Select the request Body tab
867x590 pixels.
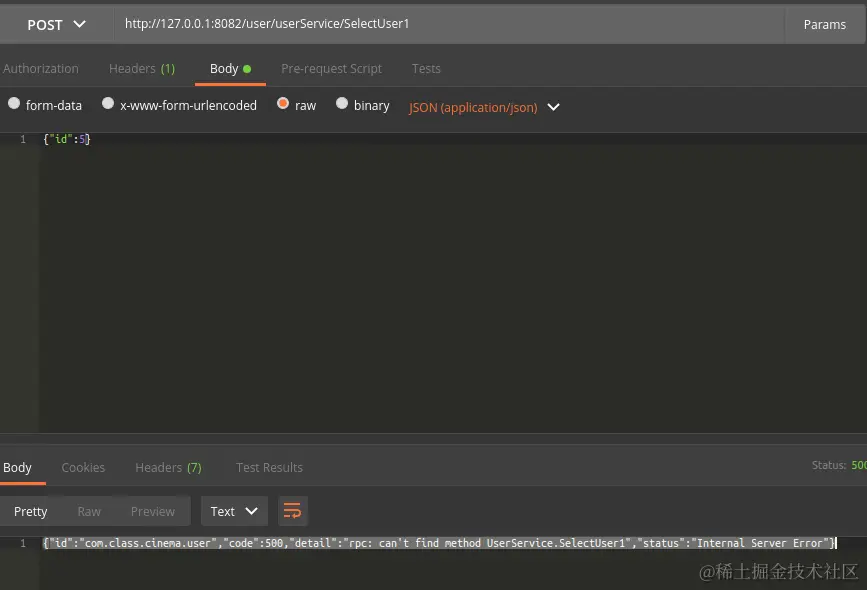pyautogui.click(x=224, y=68)
